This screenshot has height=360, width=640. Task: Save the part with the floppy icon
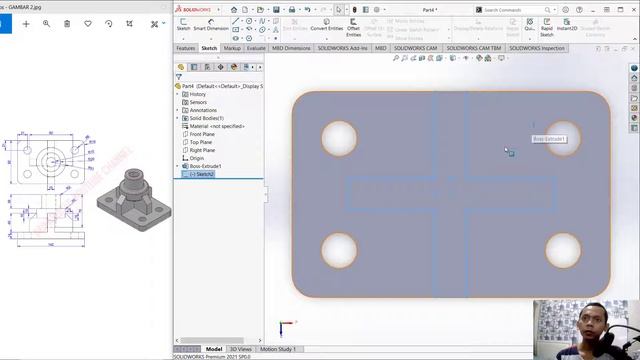(x=276, y=9)
